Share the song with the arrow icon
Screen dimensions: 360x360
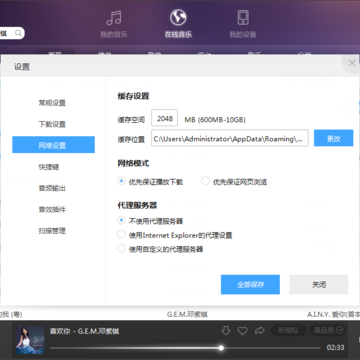tap(259, 330)
